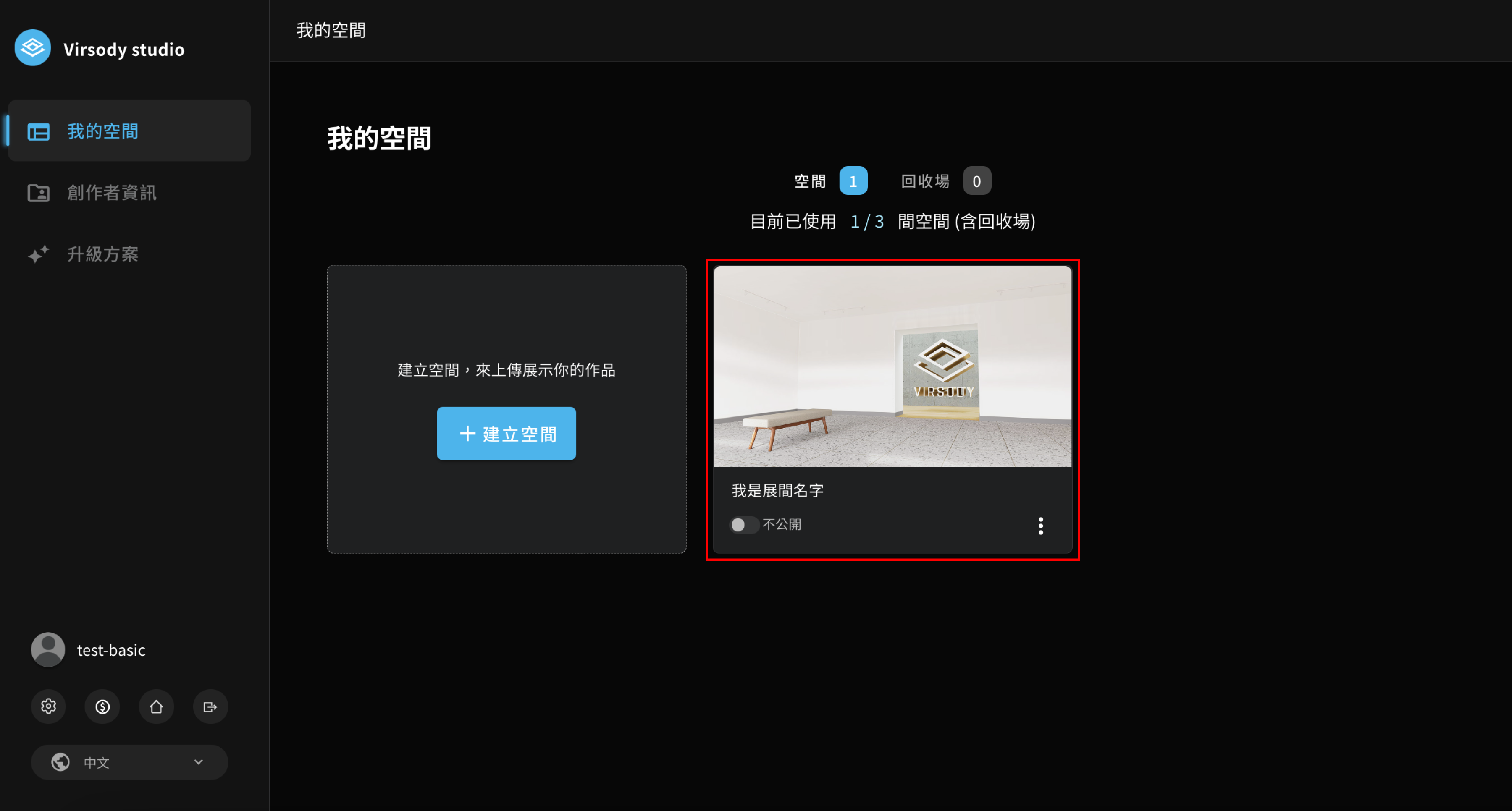This screenshot has height=811, width=1512.
Task: Click the test-basic username
Action: pos(111,650)
